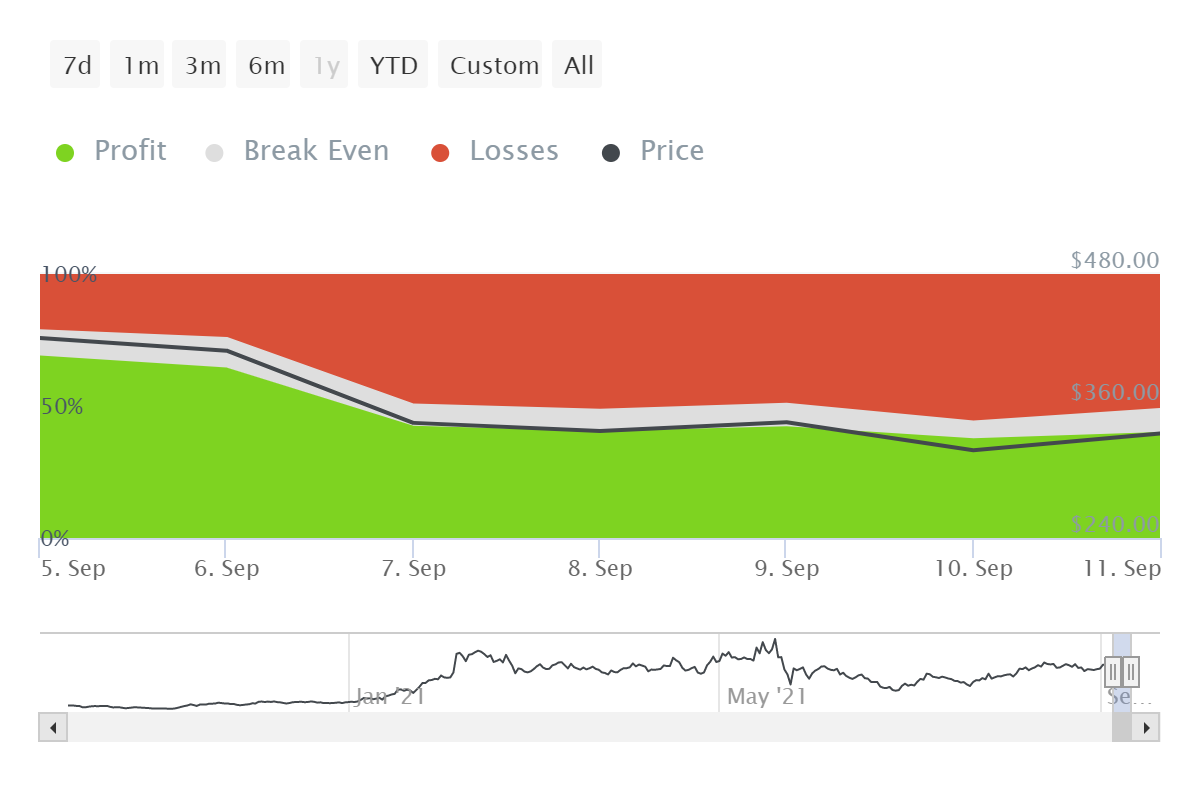Image resolution: width=1200 pixels, height=800 pixels.
Task: Click the left scroll arrow of the navigator
Action: pos(52,727)
